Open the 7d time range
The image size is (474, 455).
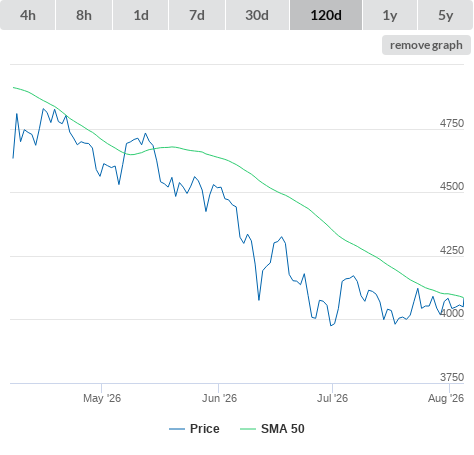(197, 15)
